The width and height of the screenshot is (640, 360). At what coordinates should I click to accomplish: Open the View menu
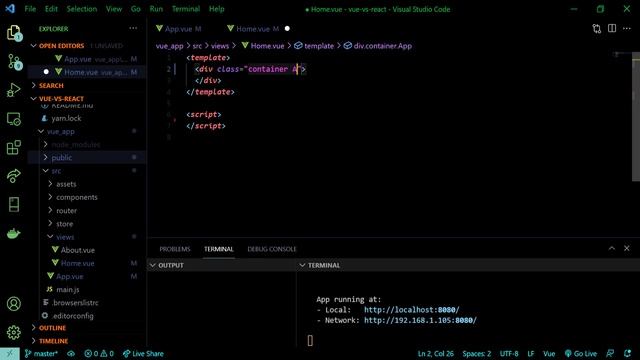[114, 9]
